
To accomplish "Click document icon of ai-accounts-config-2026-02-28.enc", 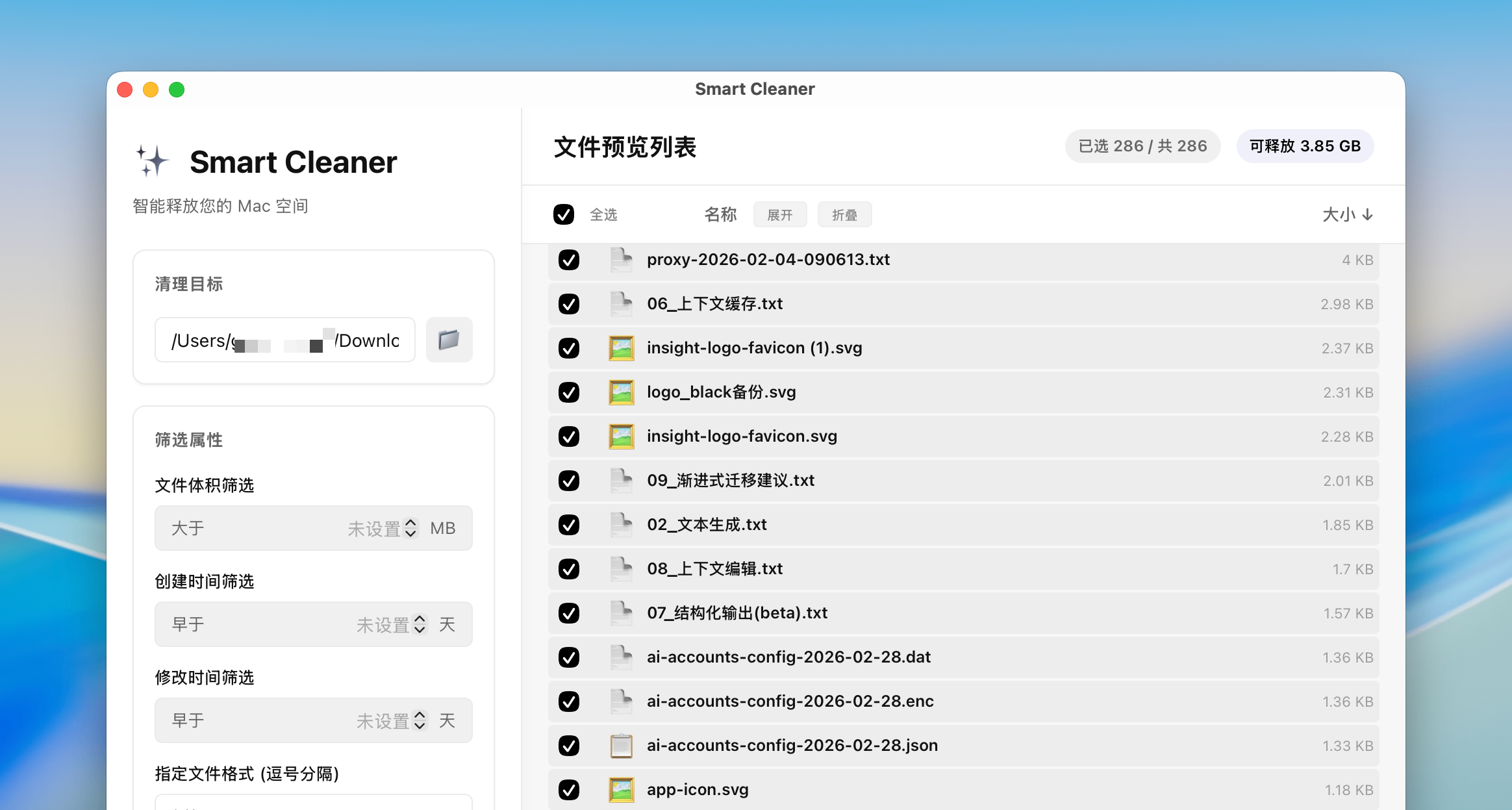I will 622,702.
